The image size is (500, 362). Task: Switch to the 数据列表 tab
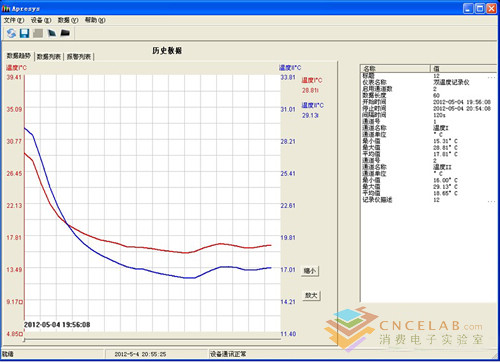coord(49,57)
